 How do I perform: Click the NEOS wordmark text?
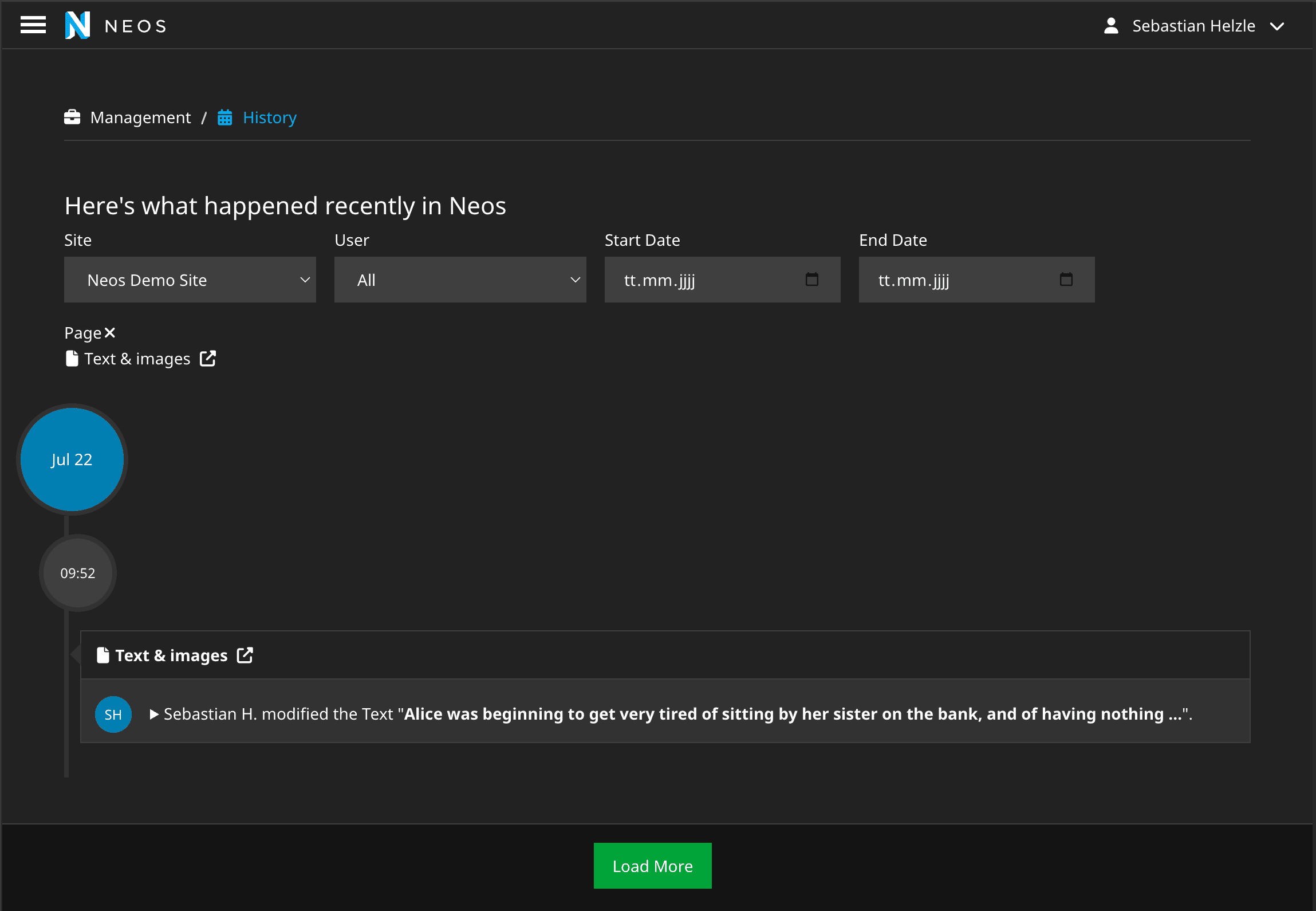[136, 26]
